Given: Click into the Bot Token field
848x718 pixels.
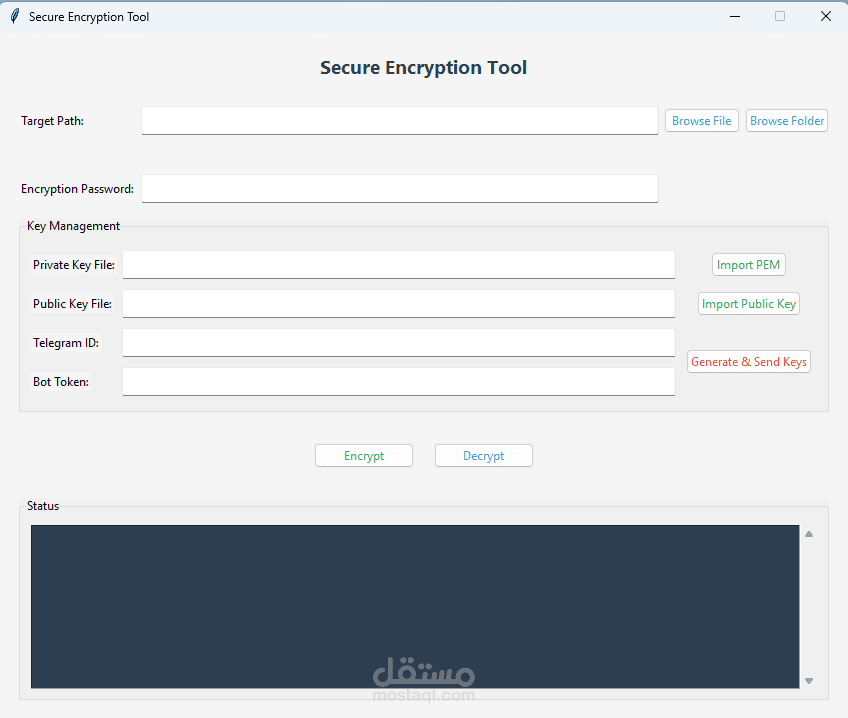Looking at the screenshot, I should [x=398, y=381].
